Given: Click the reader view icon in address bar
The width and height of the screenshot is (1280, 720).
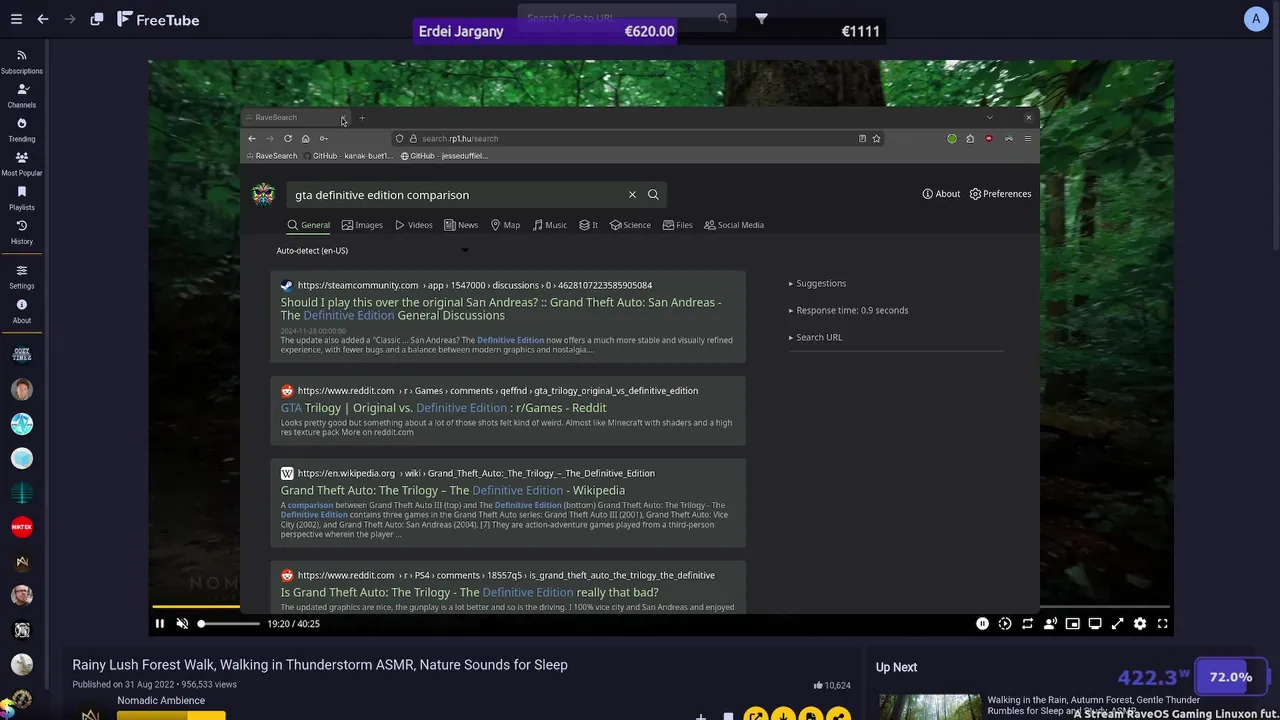Looking at the screenshot, I should tap(862, 138).
